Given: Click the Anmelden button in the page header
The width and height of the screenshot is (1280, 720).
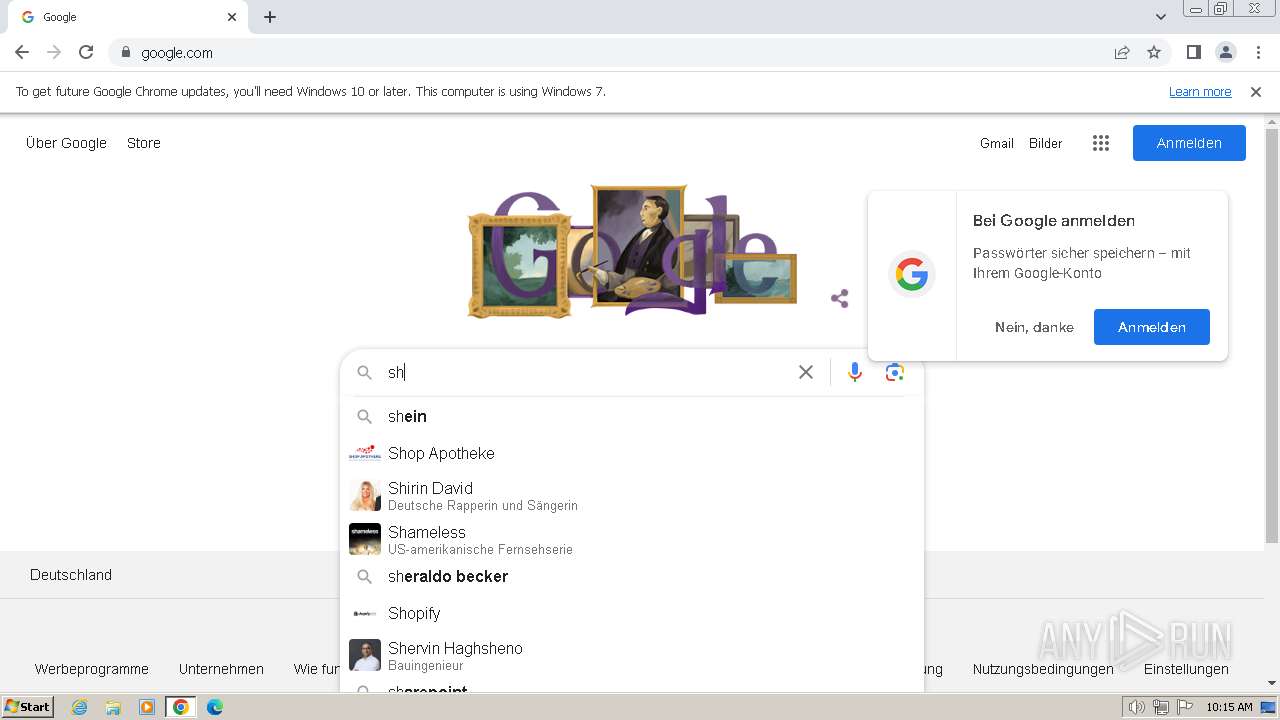Looking at the screenshot, I should click(1189, 143).
